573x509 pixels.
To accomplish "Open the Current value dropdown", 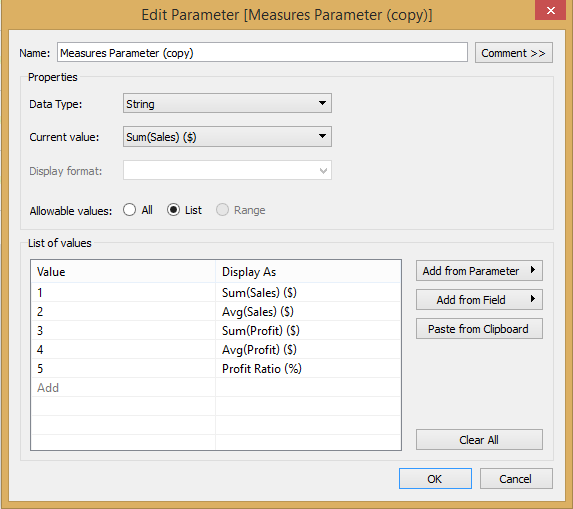I will point(227,137).
